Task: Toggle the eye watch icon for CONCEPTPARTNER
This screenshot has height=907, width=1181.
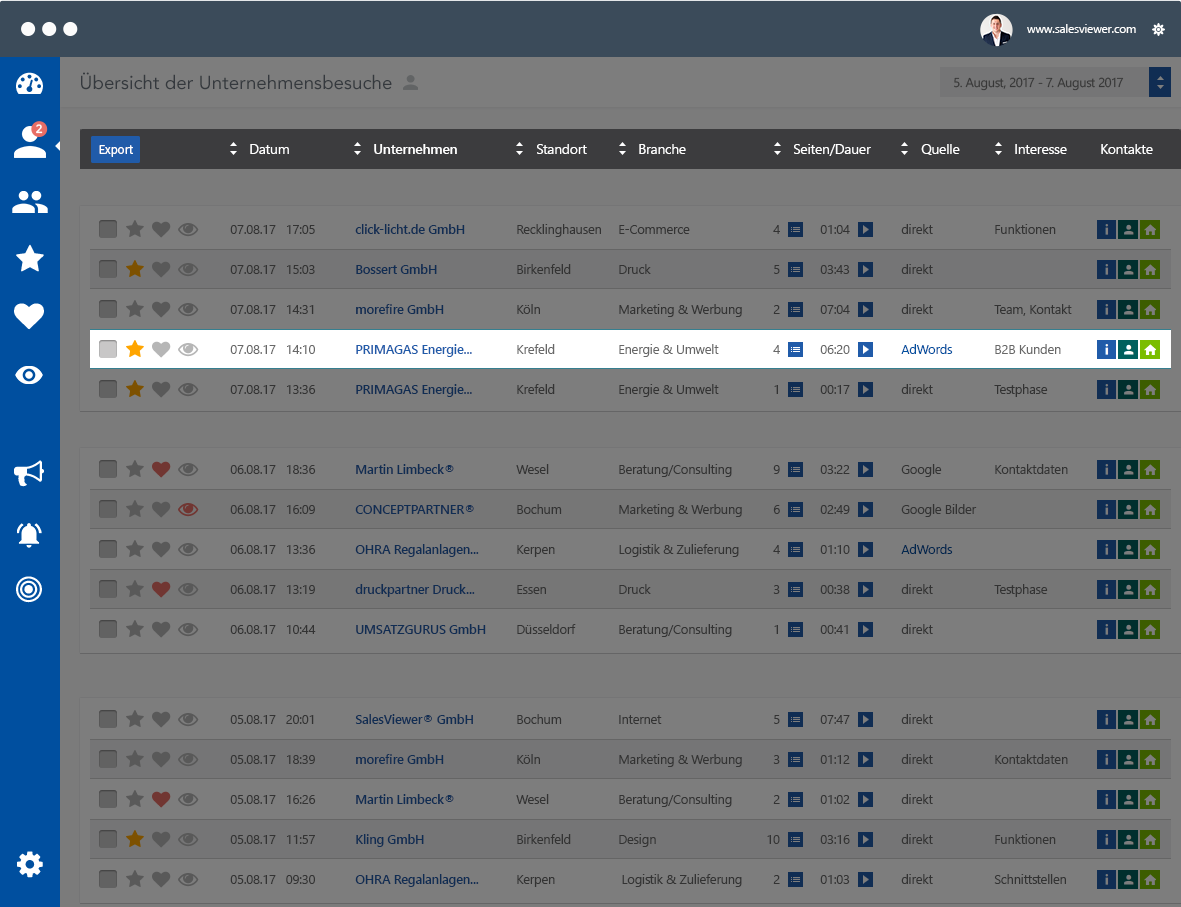Action: click(188, 509)
